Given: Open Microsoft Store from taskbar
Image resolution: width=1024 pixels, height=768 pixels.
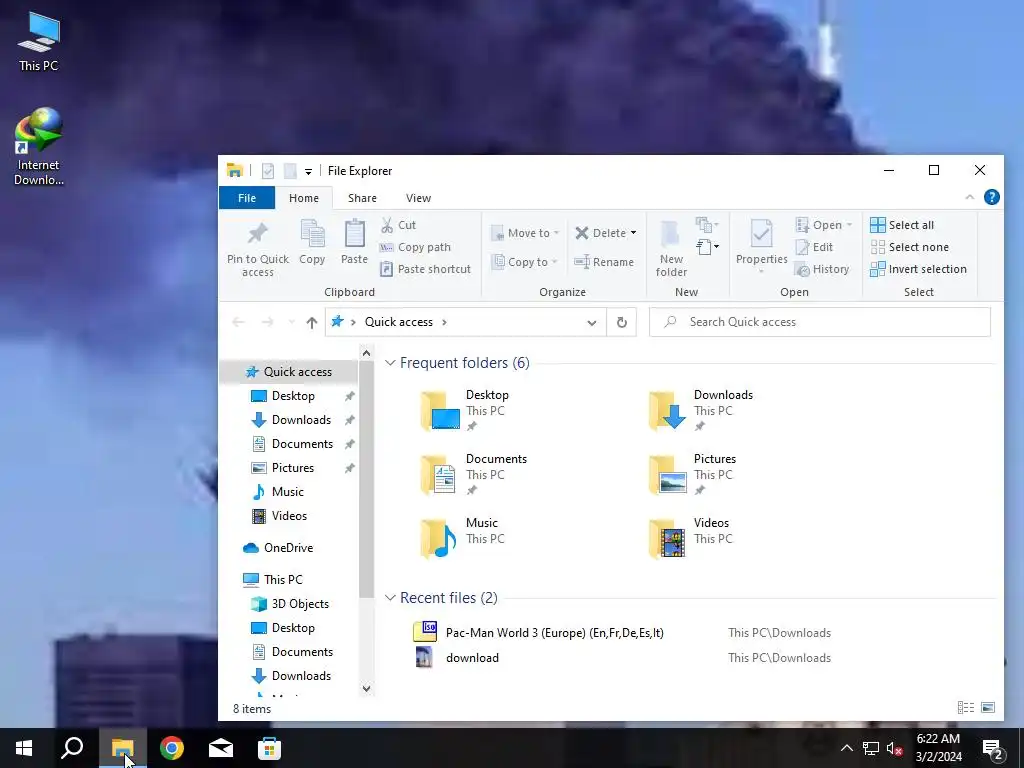Looking at the screenshot, I should coord(269,748).
